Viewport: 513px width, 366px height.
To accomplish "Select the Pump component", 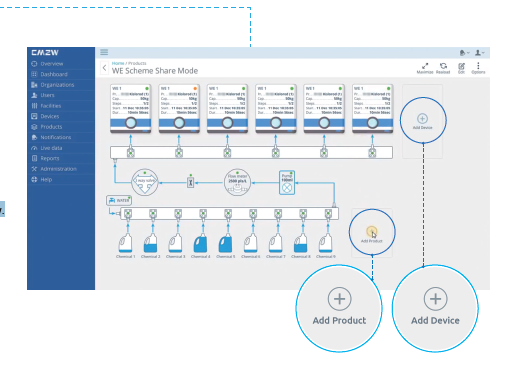I will [x=287, y=183].
